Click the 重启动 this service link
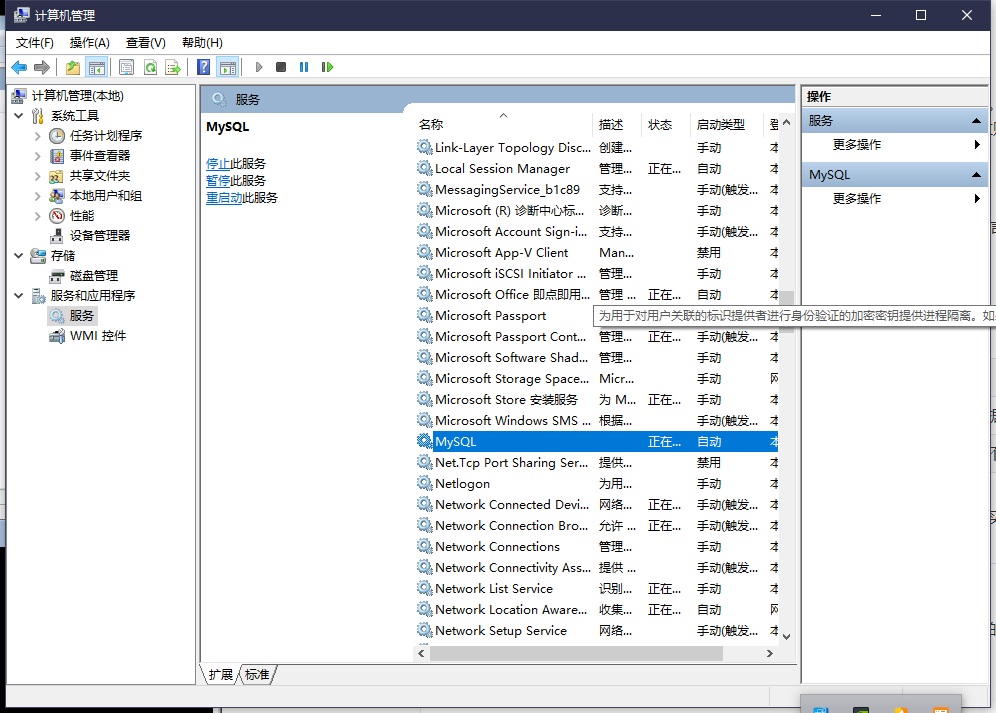The image size is (996, 713). (x=224, y=198)
